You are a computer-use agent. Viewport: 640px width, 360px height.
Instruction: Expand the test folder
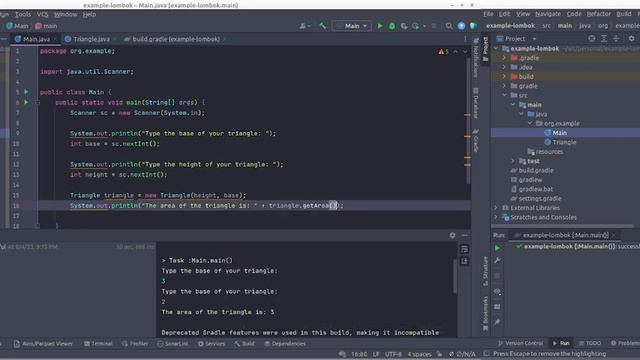tap(513, 161)
